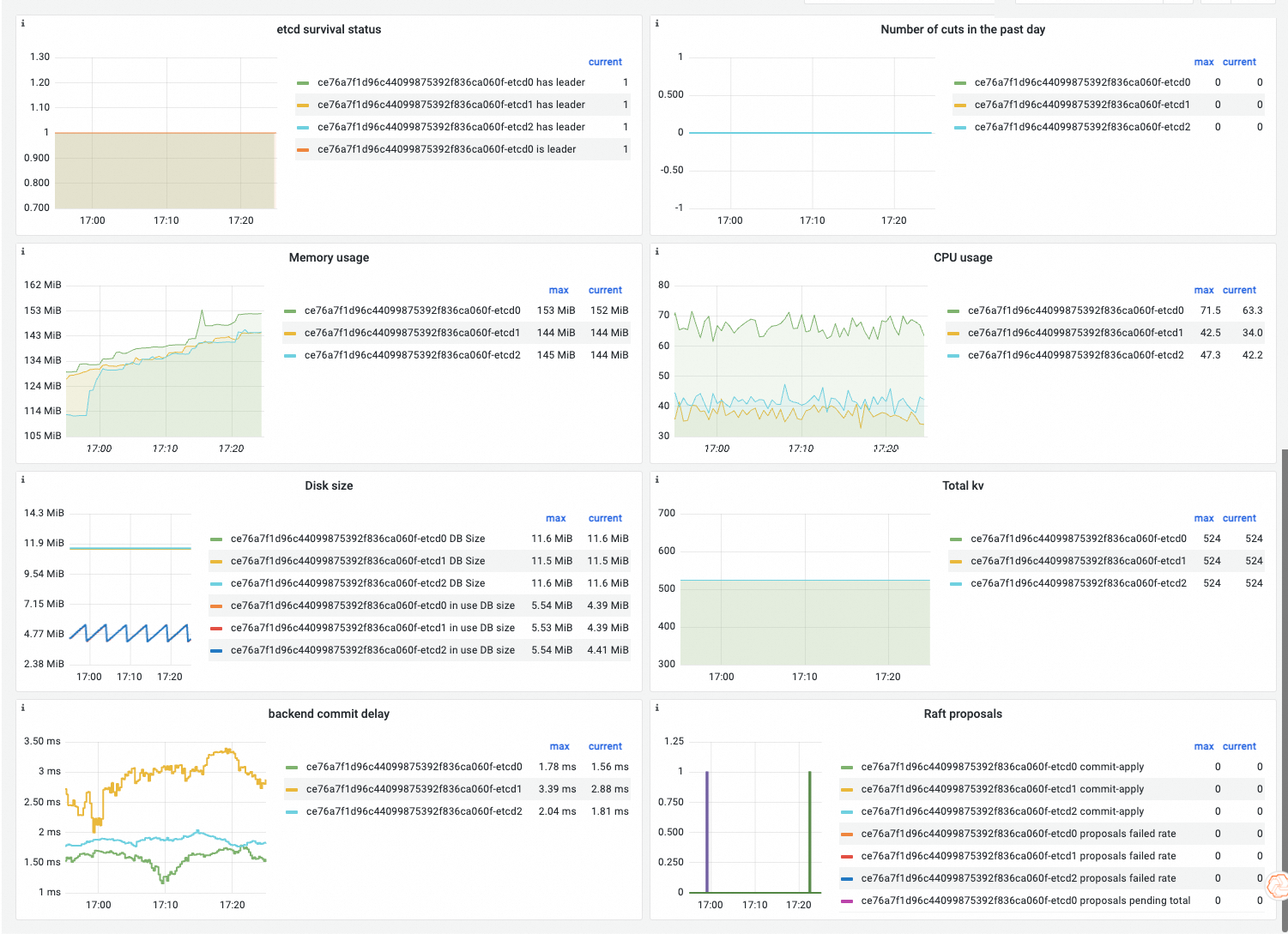The image size is (1288, 934).
Task: Click red swatch for etcd1 in use DB size
Action: click(216, 629)
